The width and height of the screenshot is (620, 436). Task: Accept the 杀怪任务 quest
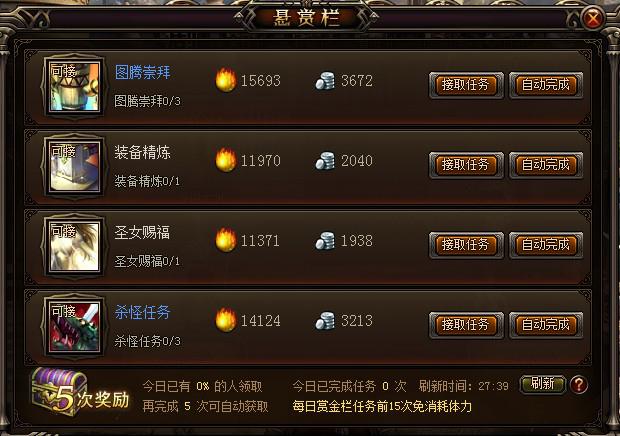pyautogui.click(x=466, y=325)
